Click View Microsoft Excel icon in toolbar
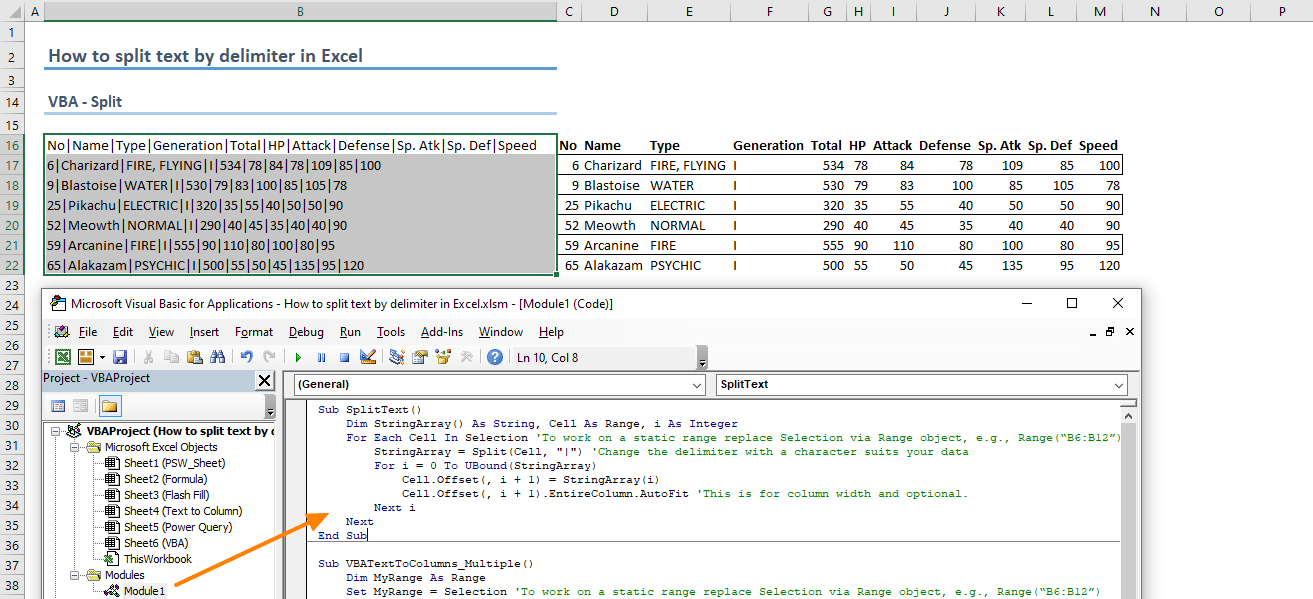The image size is (1313, 599). (62, 357)
